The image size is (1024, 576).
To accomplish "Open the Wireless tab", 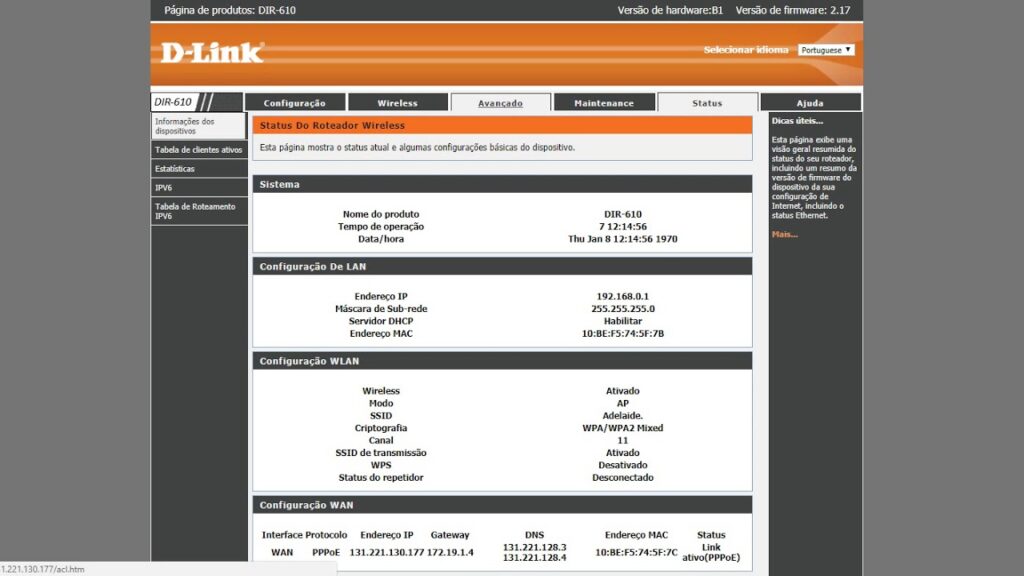I will point(397,103).
